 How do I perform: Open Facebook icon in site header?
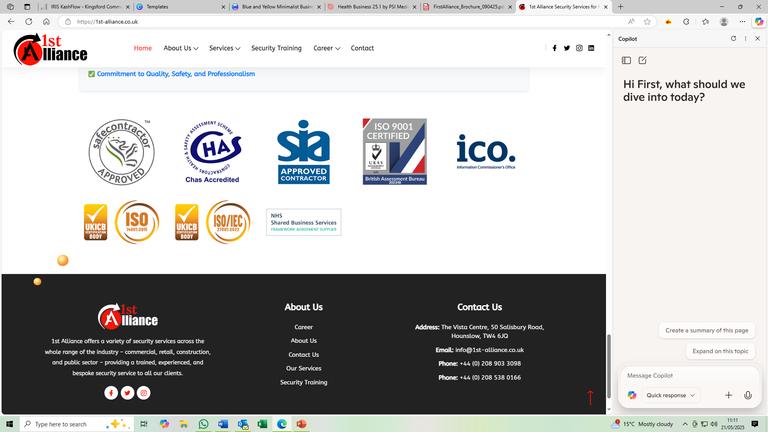554,48
